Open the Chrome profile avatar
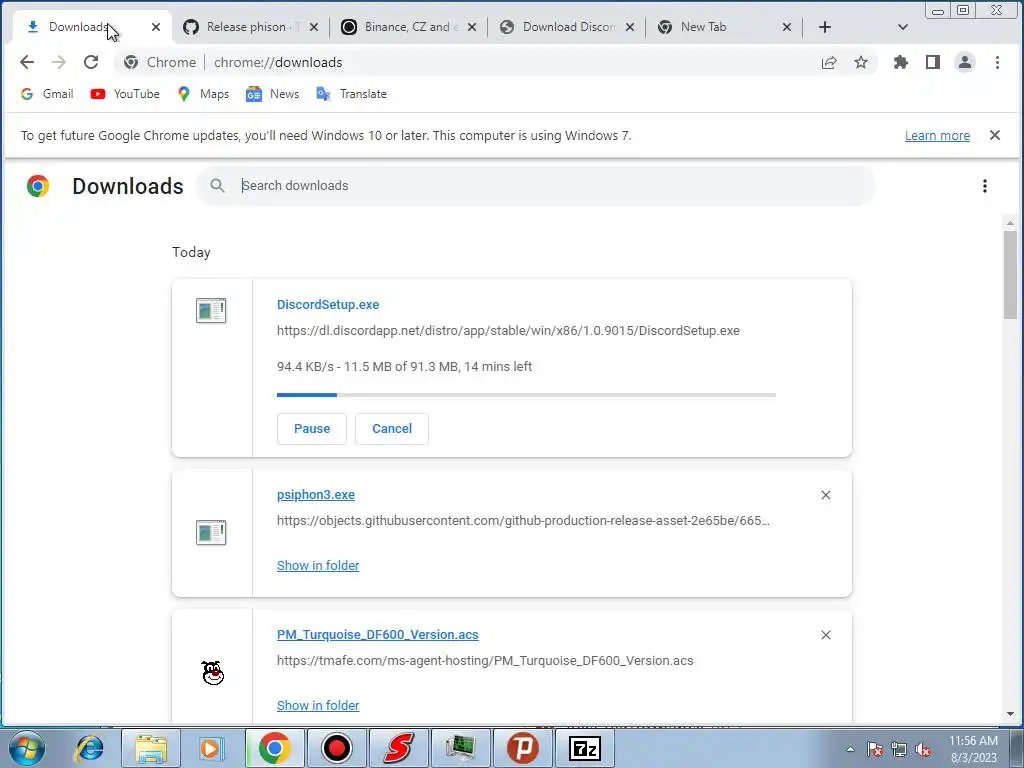This screenshot has width=1024, height=768. tap(965, 62)
